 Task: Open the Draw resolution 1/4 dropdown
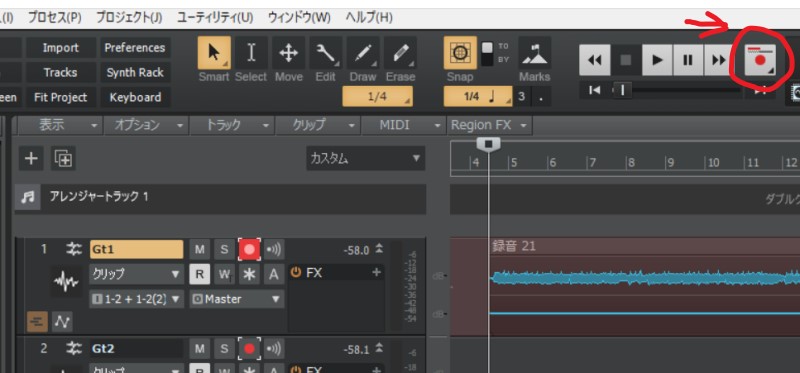pyautogui.click(x=378, y=96)
